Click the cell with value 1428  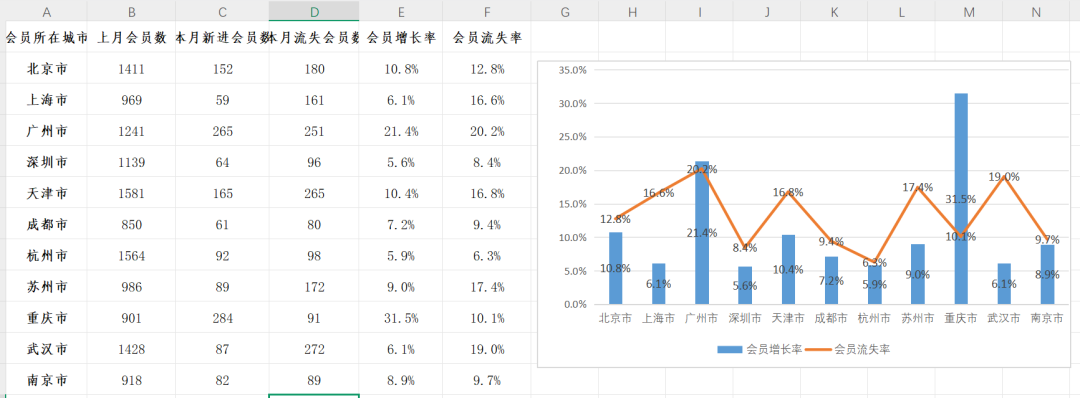point(132,349)
